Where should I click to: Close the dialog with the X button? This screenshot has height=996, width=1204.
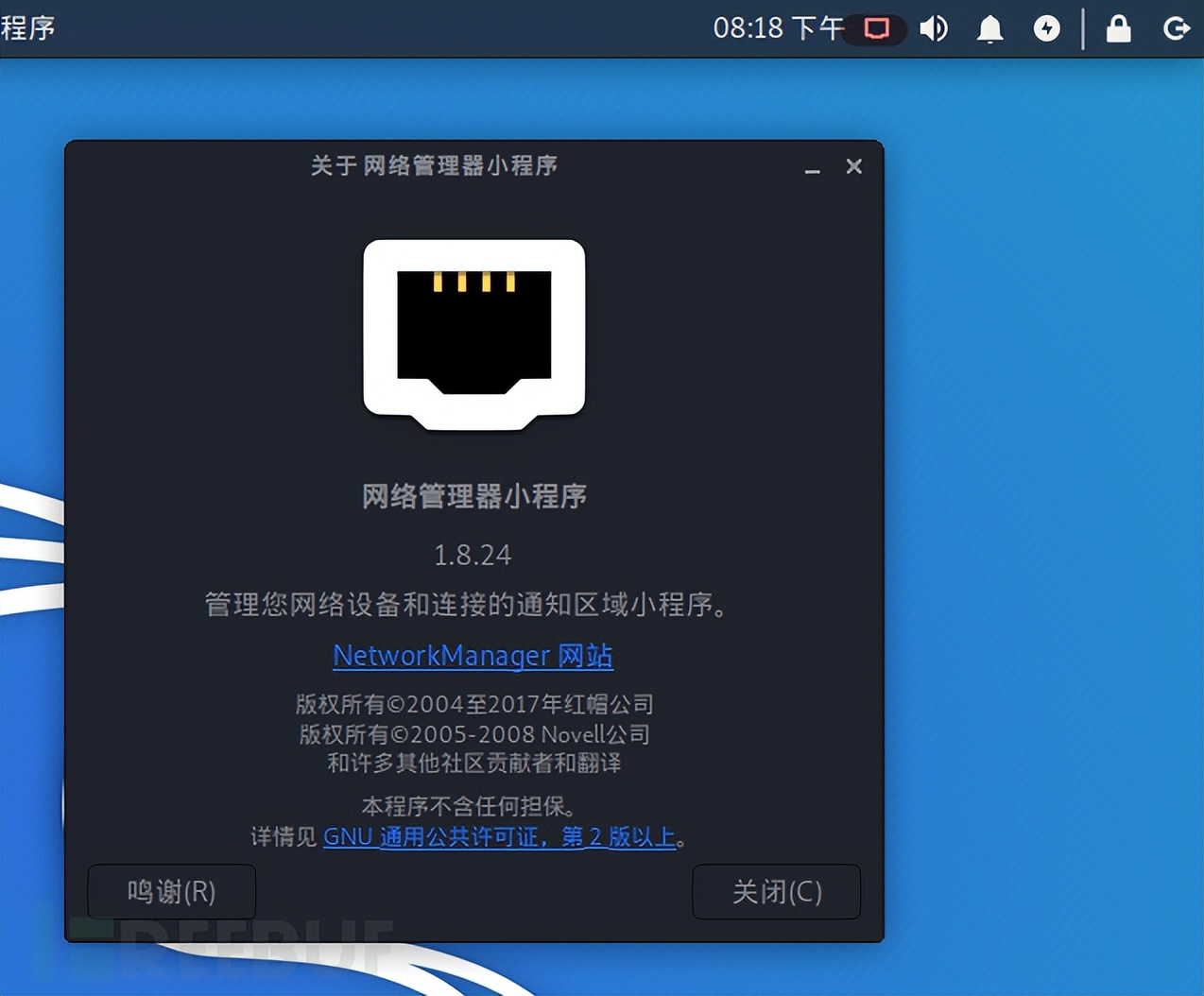pos(853,166)
